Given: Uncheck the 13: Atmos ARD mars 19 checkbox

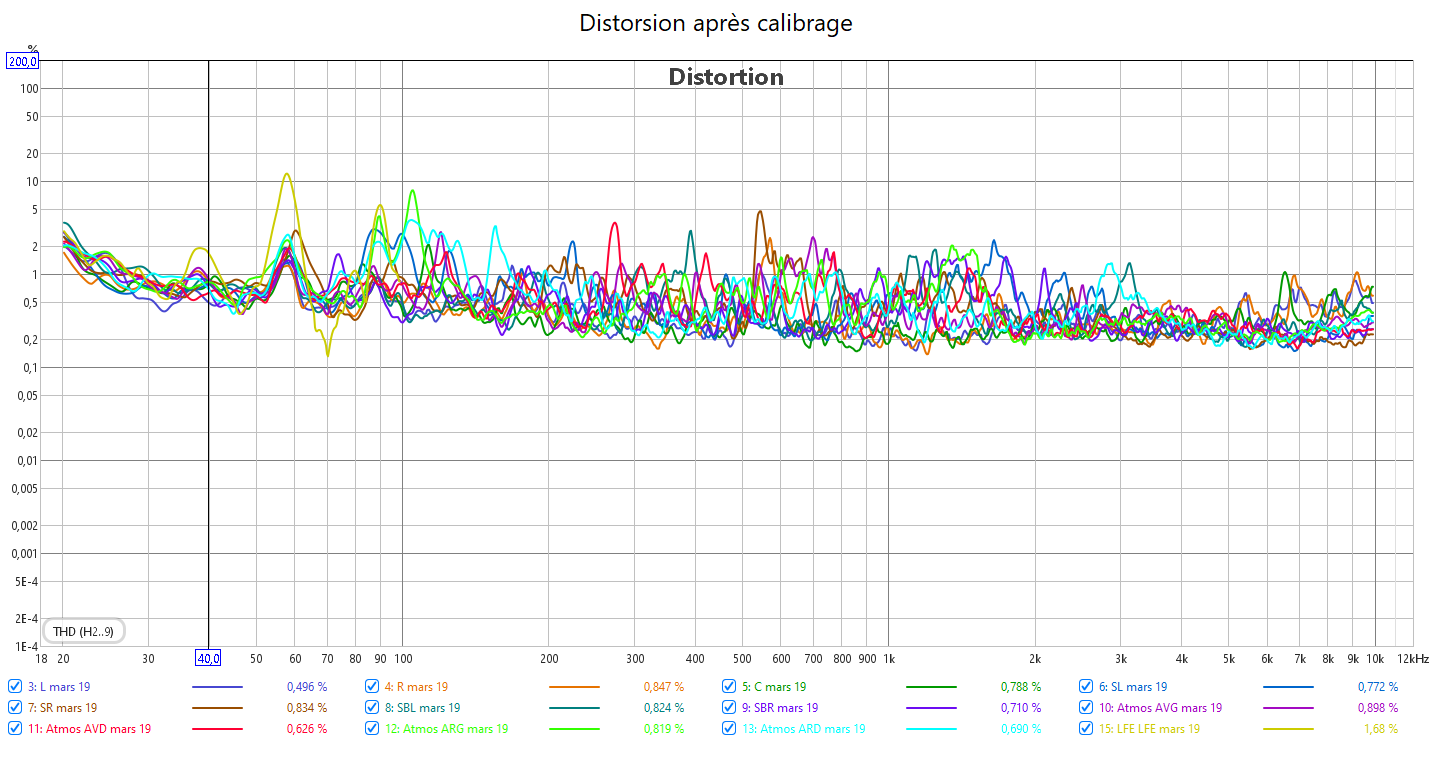Looking at the screenshot, I should click(729, 729).
